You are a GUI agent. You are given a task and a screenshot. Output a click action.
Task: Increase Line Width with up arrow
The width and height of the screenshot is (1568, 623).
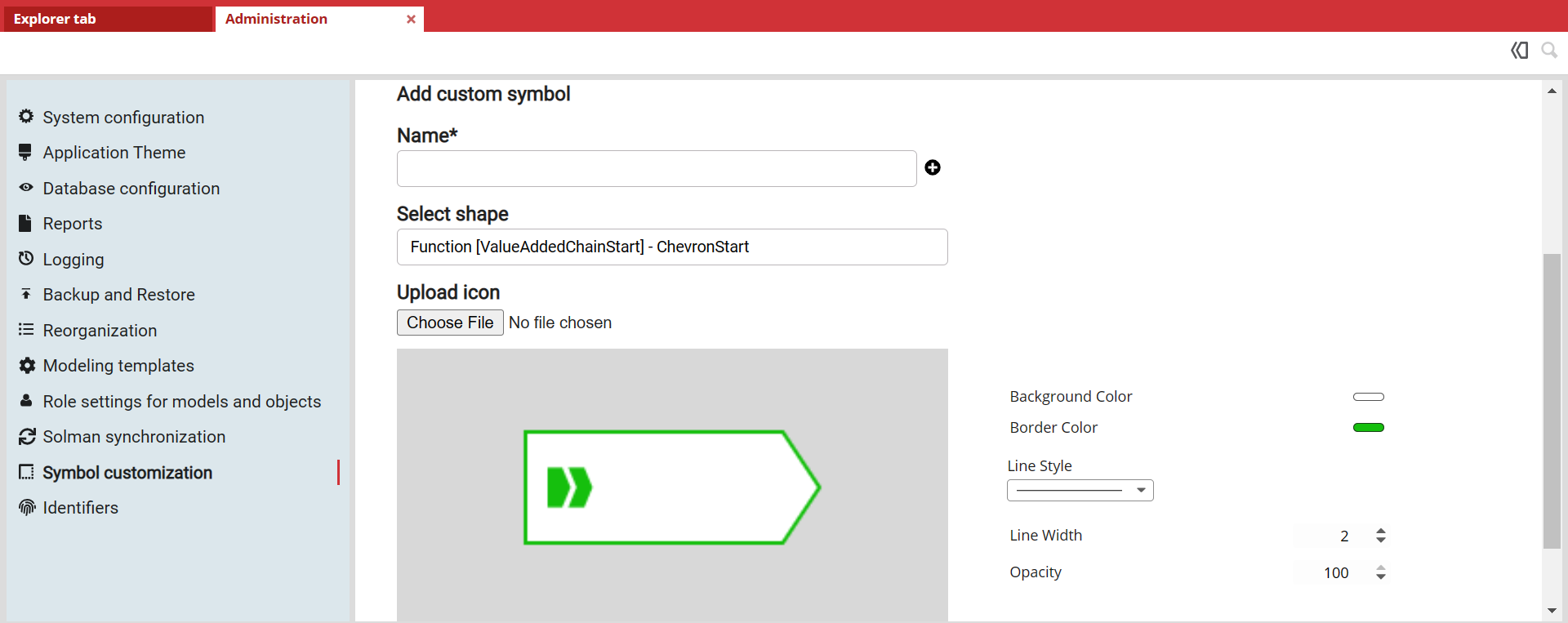pyautogui.click(x=1381, y=531)
